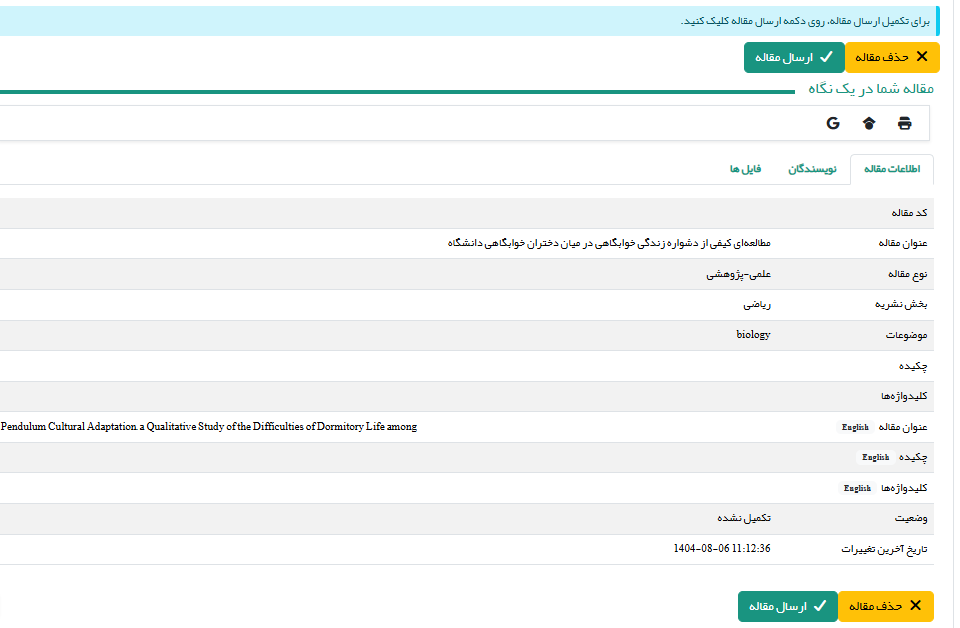Viewport: 960px width, 628px height.
Task: Click the English badge beside چکیده
Action: [875, 457]
